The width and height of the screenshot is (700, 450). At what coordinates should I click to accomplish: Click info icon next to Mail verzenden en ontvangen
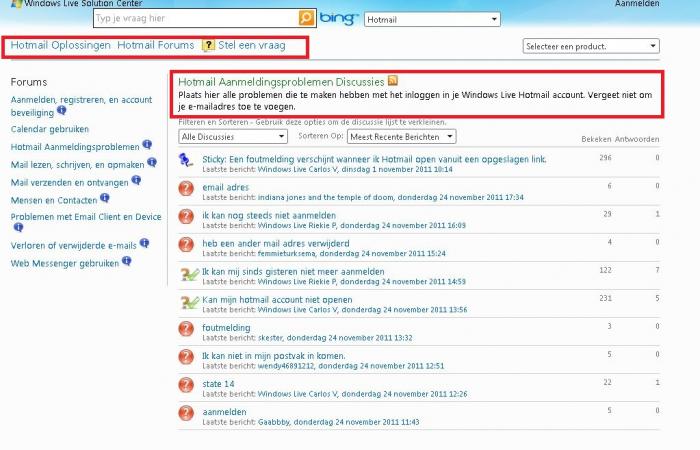coord(136,180)
